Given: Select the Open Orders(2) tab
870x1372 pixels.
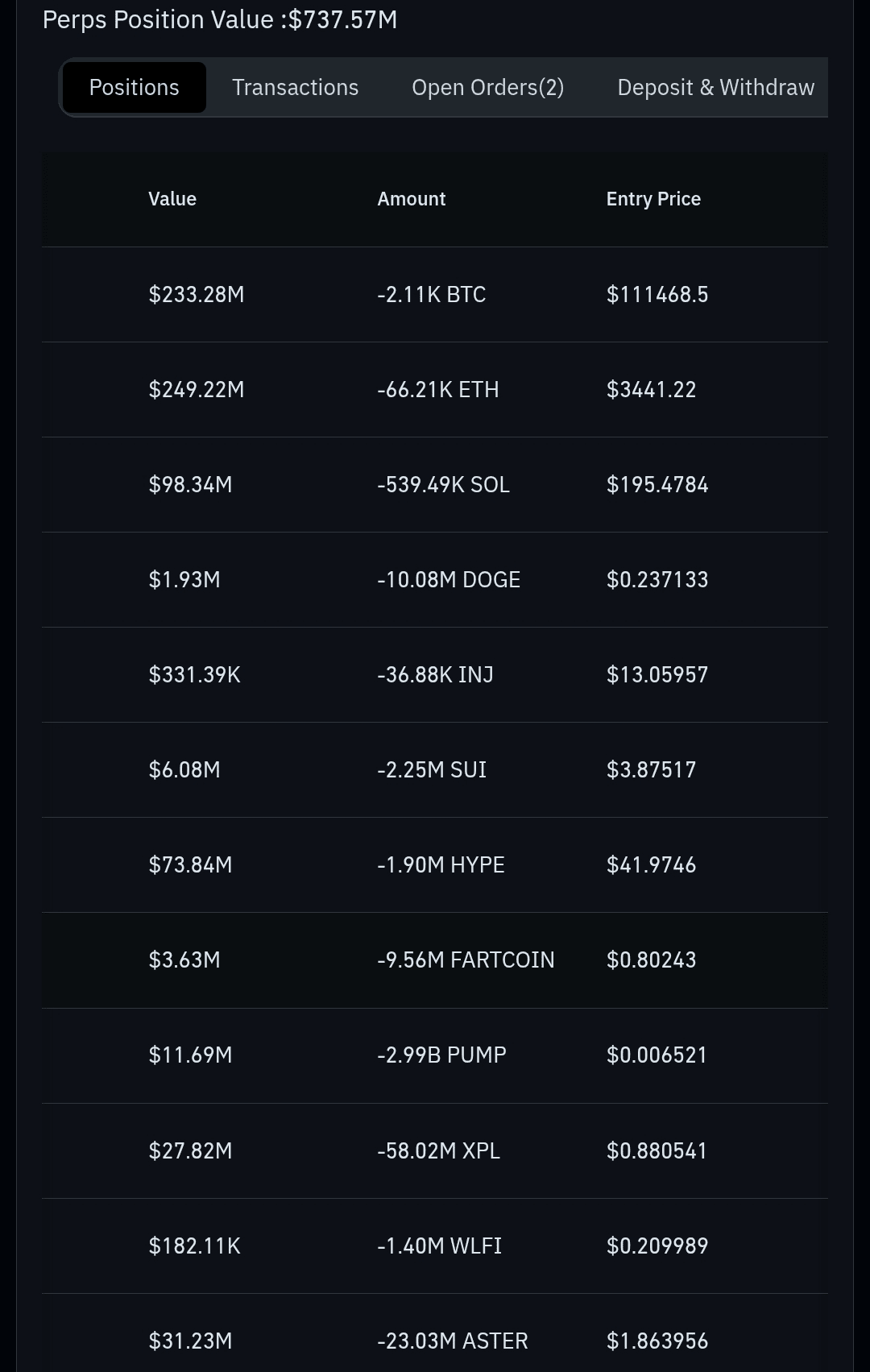Looking at the screenshot, I should point(487,87).
